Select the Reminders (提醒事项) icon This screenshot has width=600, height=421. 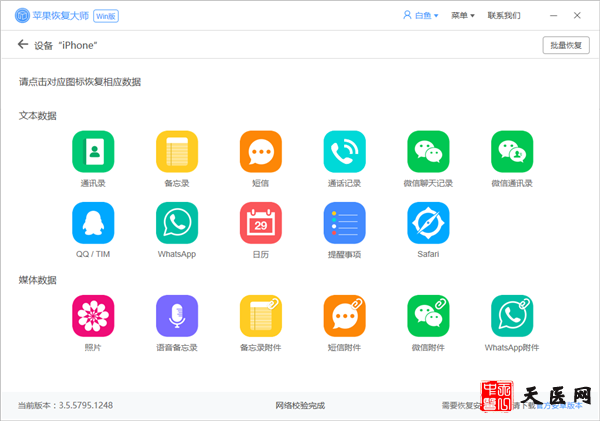click(x=344, y=223)
